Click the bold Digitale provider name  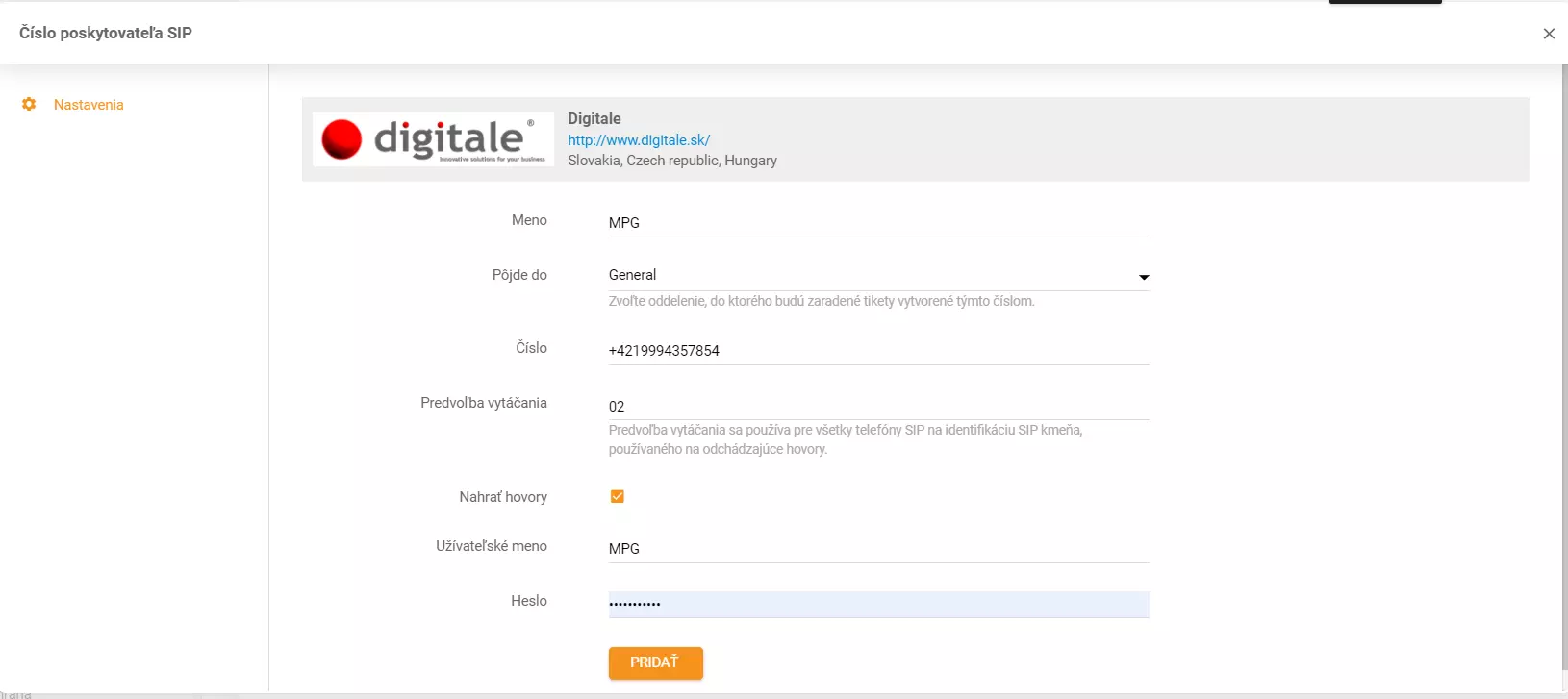coord(594,118)
